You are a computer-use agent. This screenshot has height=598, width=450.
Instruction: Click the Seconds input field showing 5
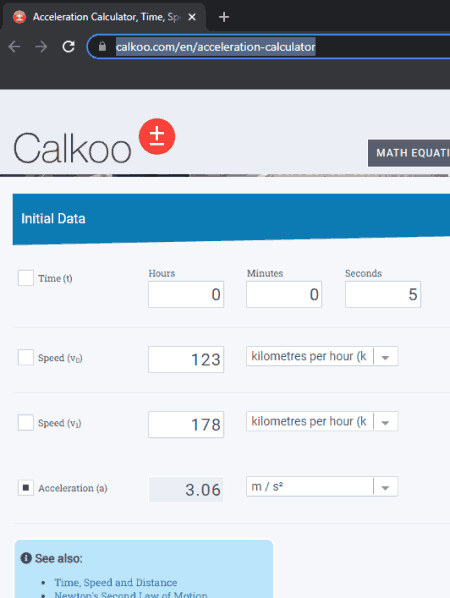pos(383,294)
